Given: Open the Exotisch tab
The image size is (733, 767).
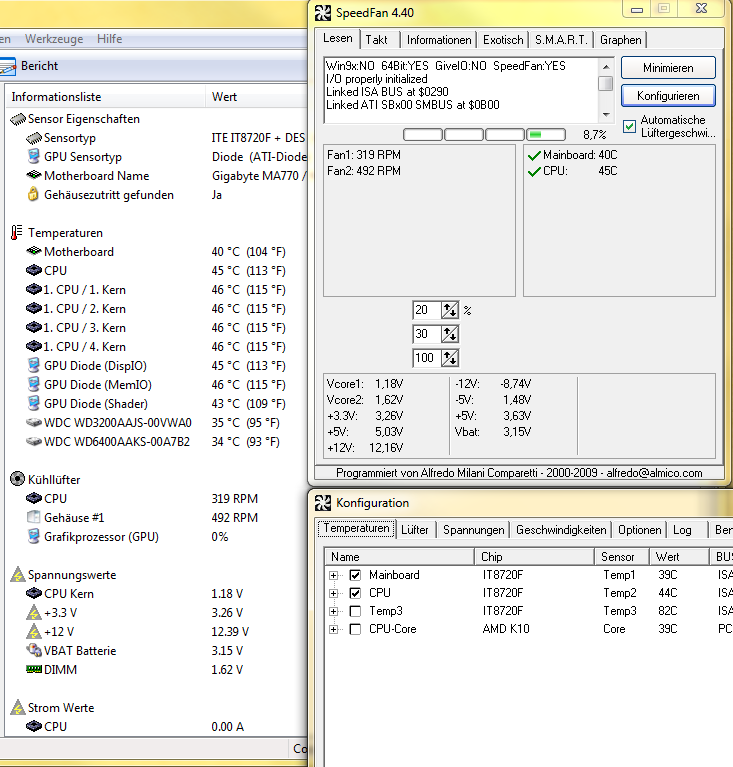Looking at the screenshot, I should click(x=503, y=40).
